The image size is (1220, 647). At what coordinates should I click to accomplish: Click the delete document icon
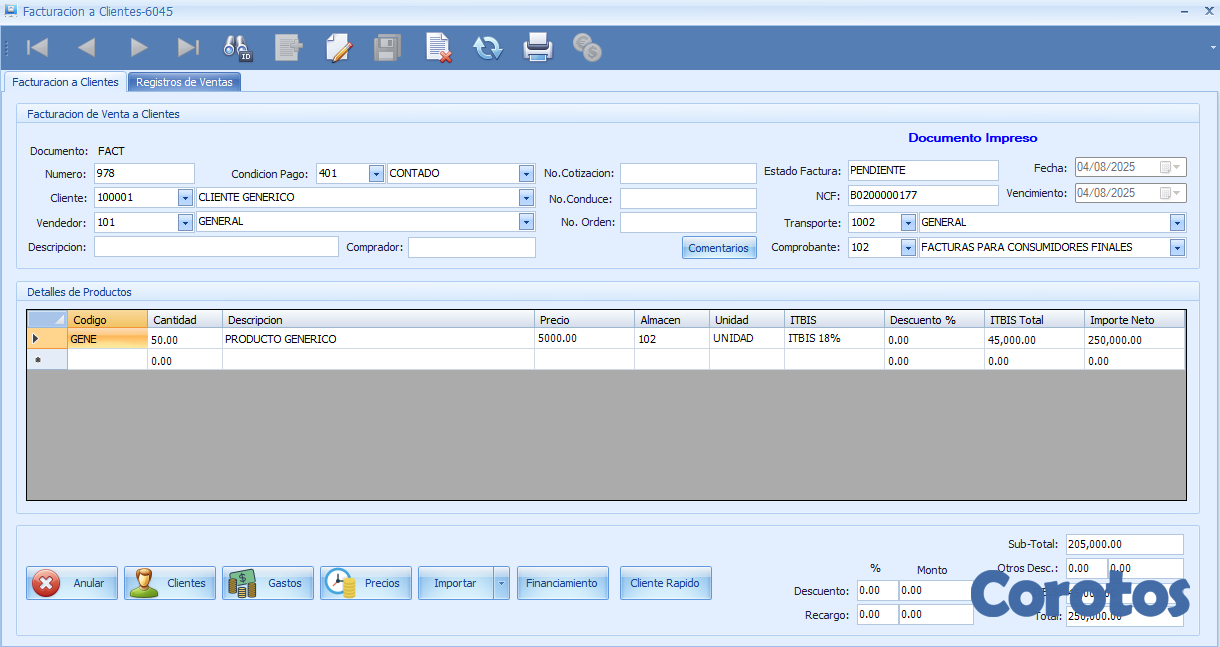click(438, 48)
